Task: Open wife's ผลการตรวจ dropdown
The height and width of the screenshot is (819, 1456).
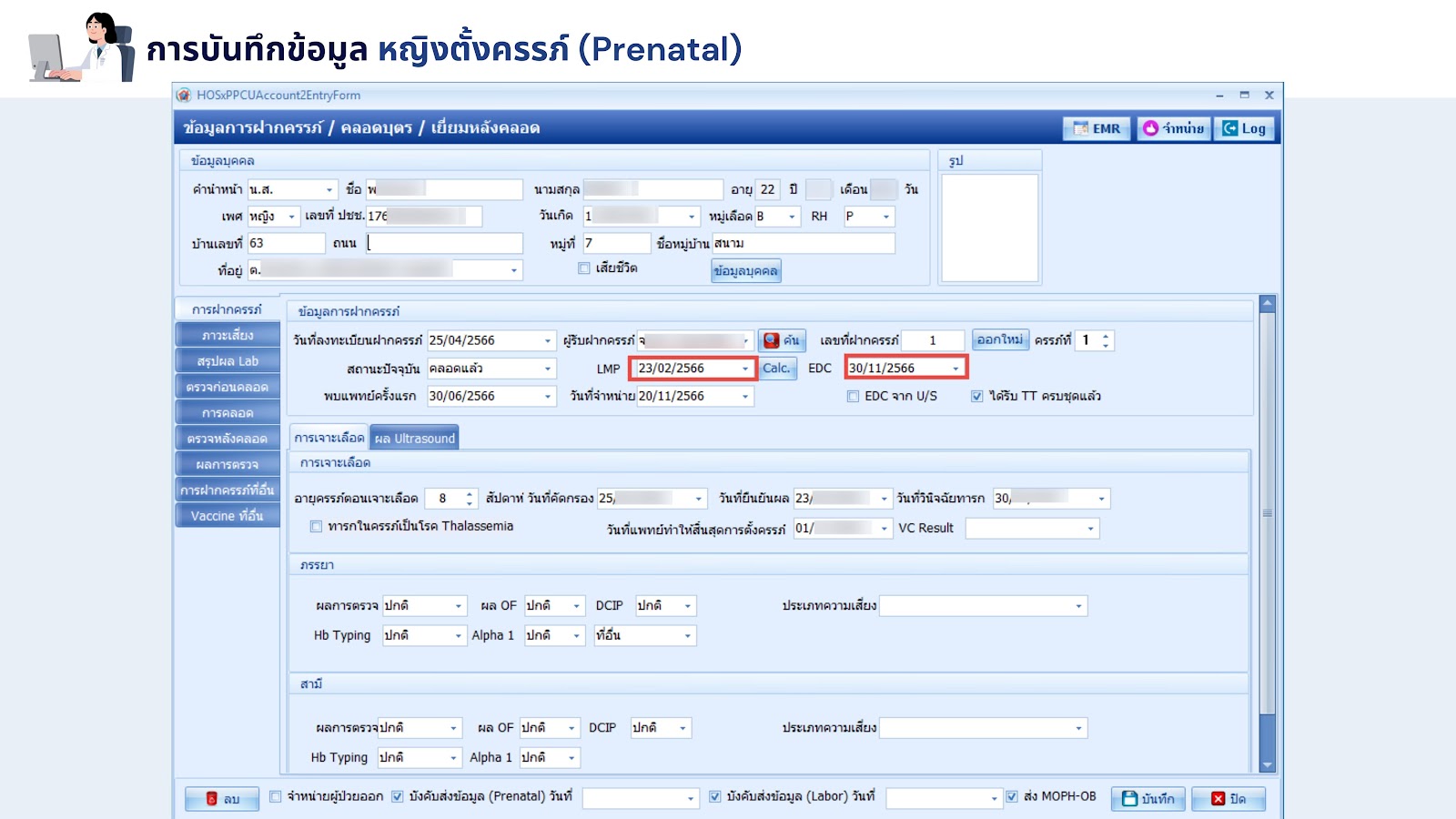Action: (x=459, y=606)
